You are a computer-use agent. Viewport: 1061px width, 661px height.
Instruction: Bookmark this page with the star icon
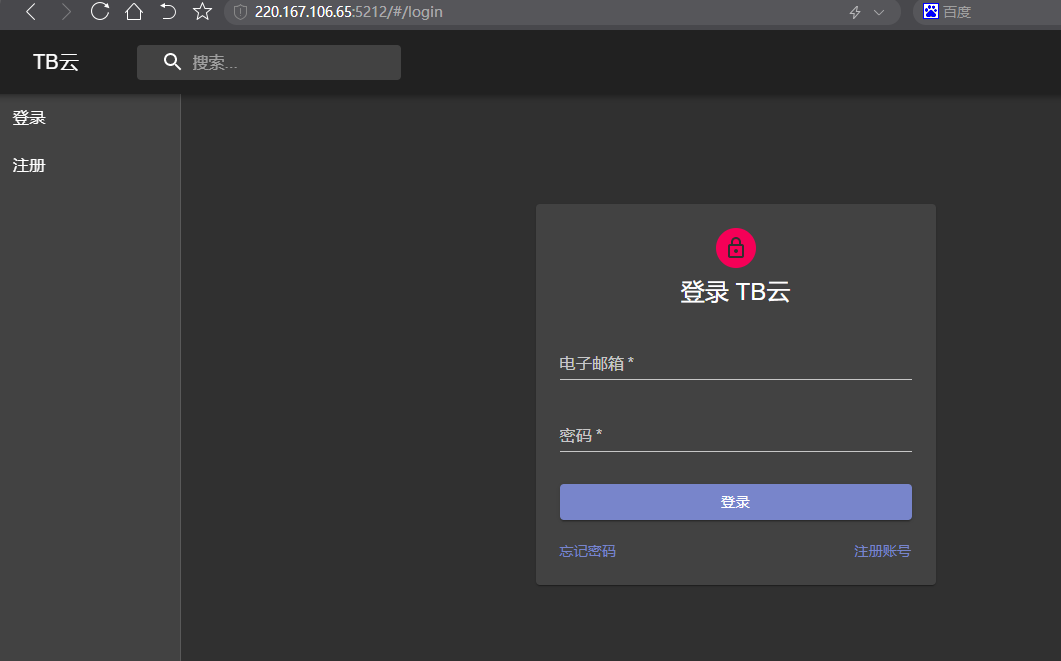202,12
